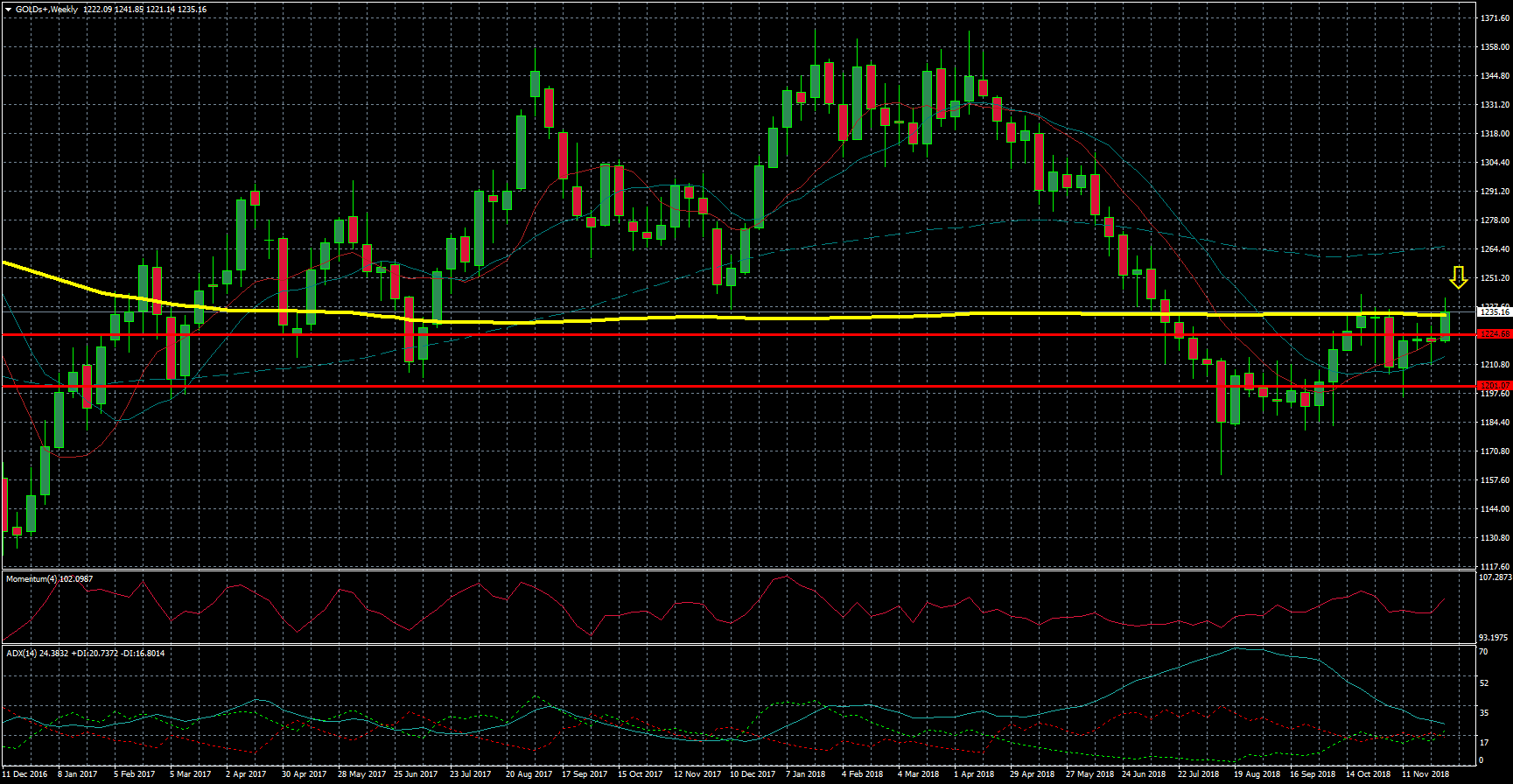The width and height of the screenshot is (1513, 784).
Task: Select the red 1224.68 price level tag
Action: point(1494,334)
